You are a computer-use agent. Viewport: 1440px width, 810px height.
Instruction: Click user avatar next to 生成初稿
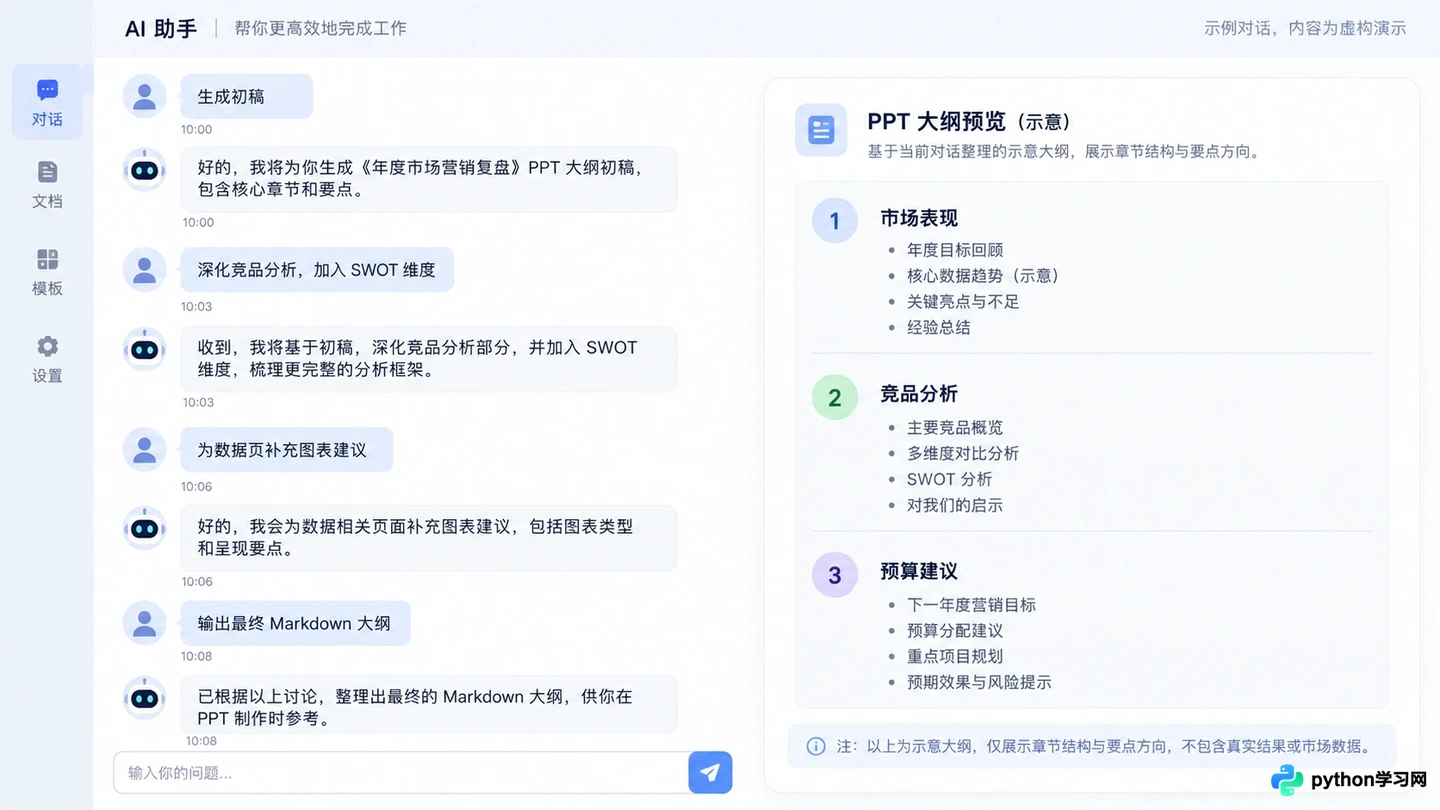tap(144, 96)
